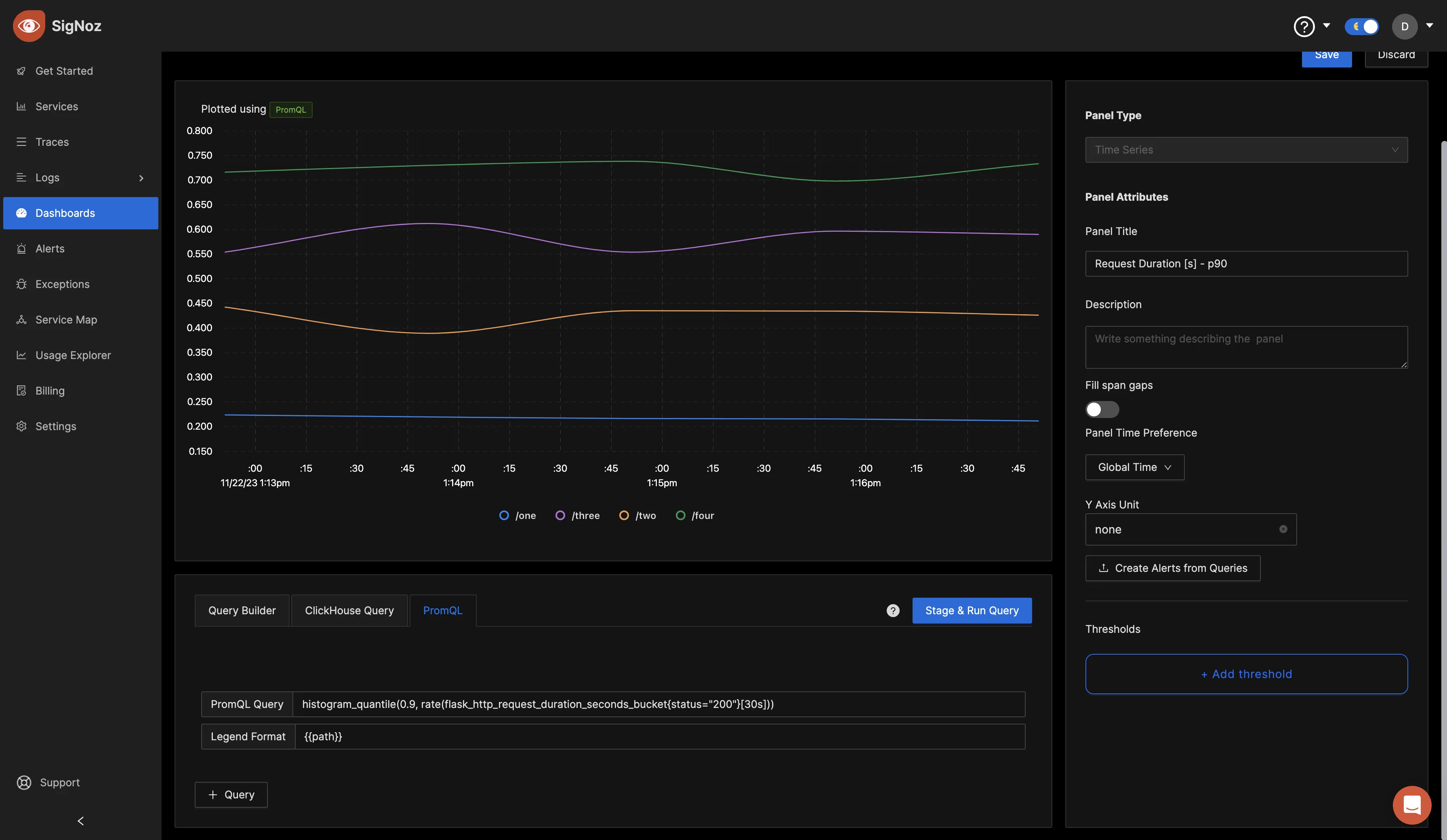Edit the Legend Format input field
Viewport: 1447px width, 840px height.
click(660, 737)
